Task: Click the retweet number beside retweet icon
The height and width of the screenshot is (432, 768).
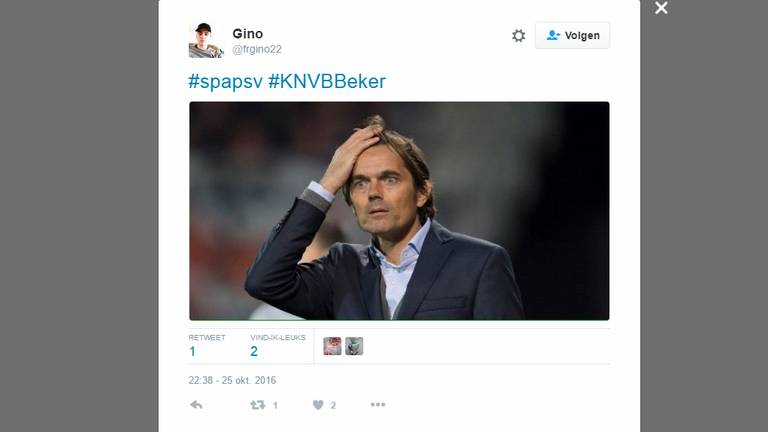Action: (x=275, y=405)
